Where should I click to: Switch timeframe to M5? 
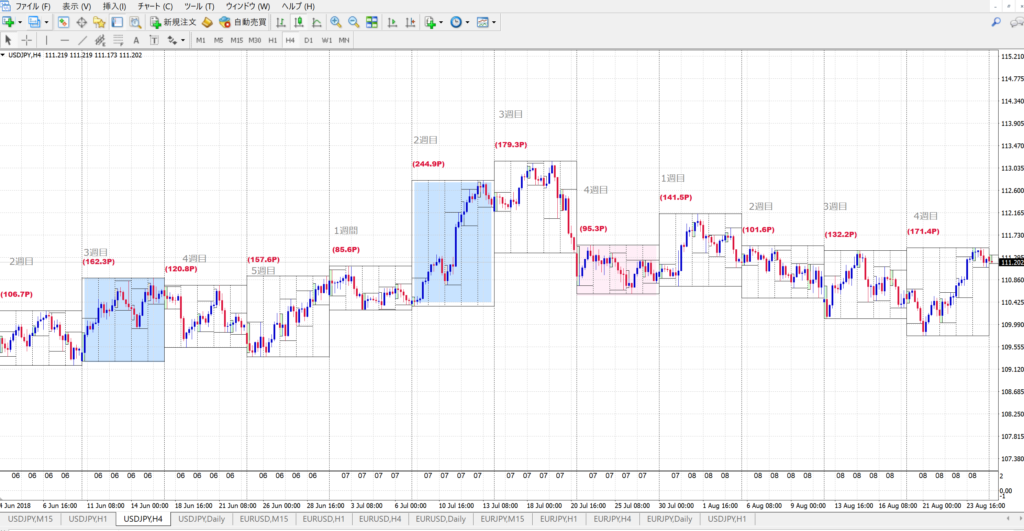point(218,40)
